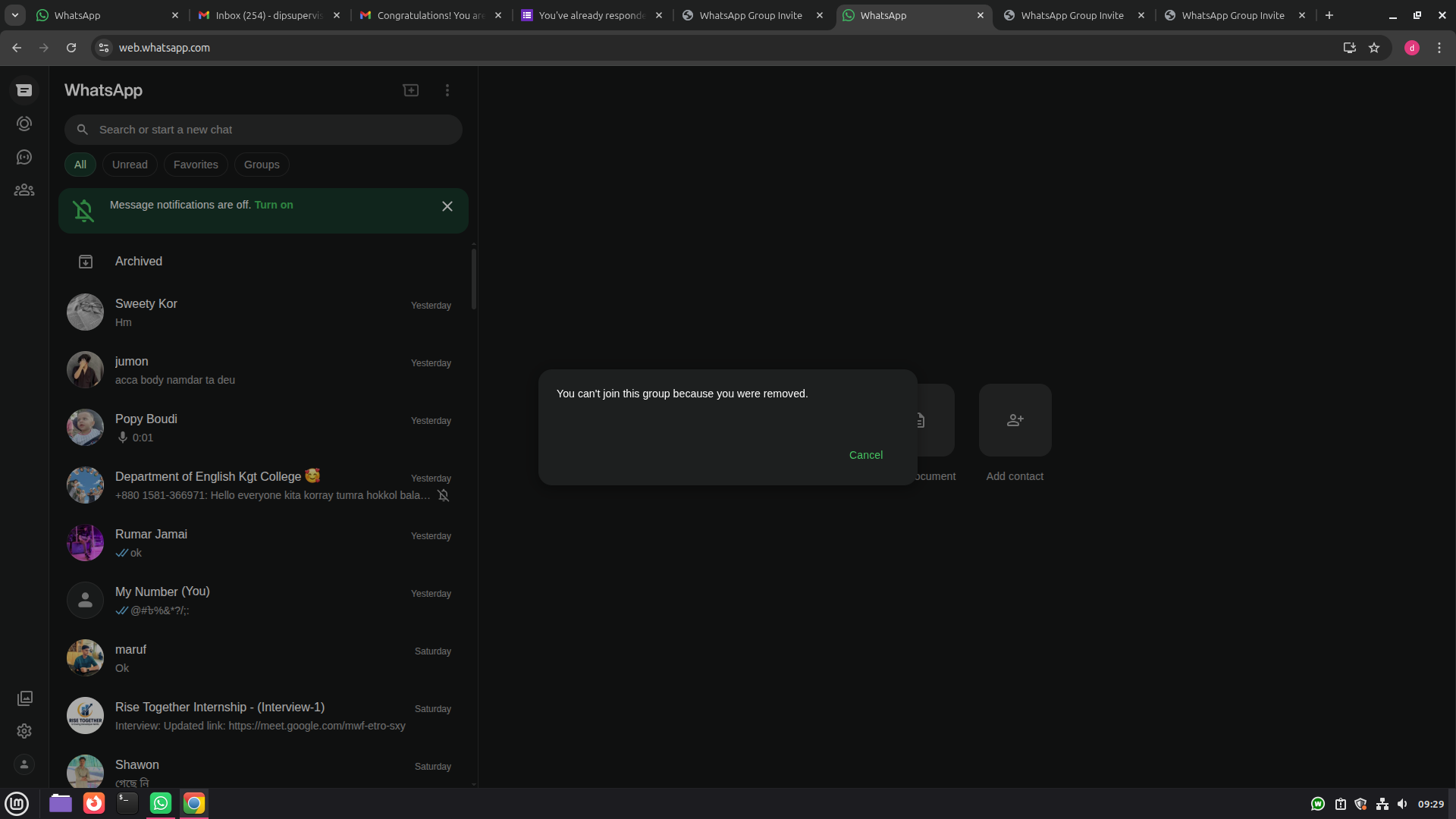The height and width of the screenshot is (819, 1456).
Task: Open the Popy Boudi chat
Action: pyautogui.click(x=263, y=428)
